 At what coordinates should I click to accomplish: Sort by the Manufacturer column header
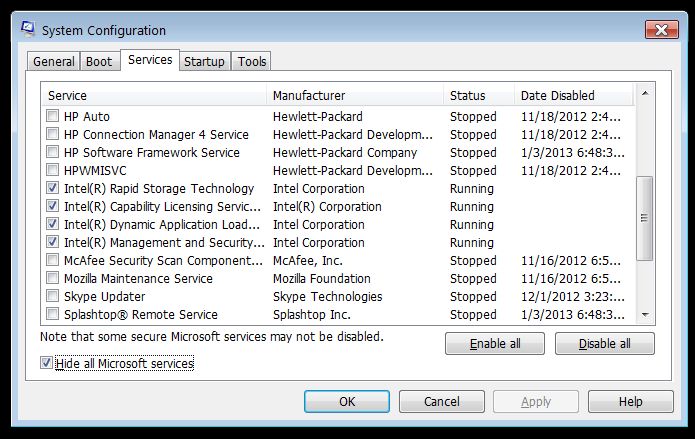[355, 95]
